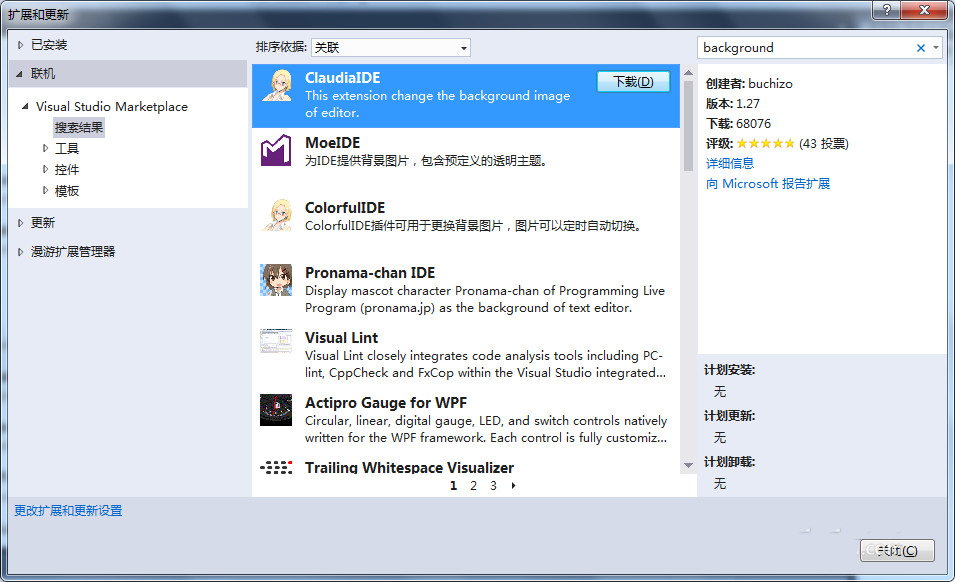
Task: Select the 控件 tree item
Action: (x=67, y=170)
